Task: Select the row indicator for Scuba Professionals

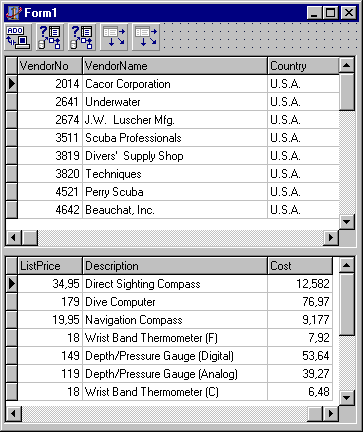Action: pos(12,138)
